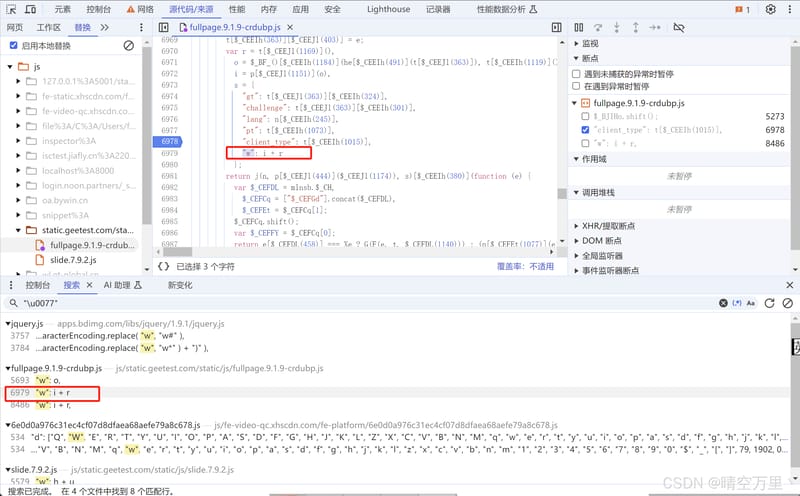This screenshot has width=800, height=496.
Task: Open the 性能 panel tab
Action: 237,9
